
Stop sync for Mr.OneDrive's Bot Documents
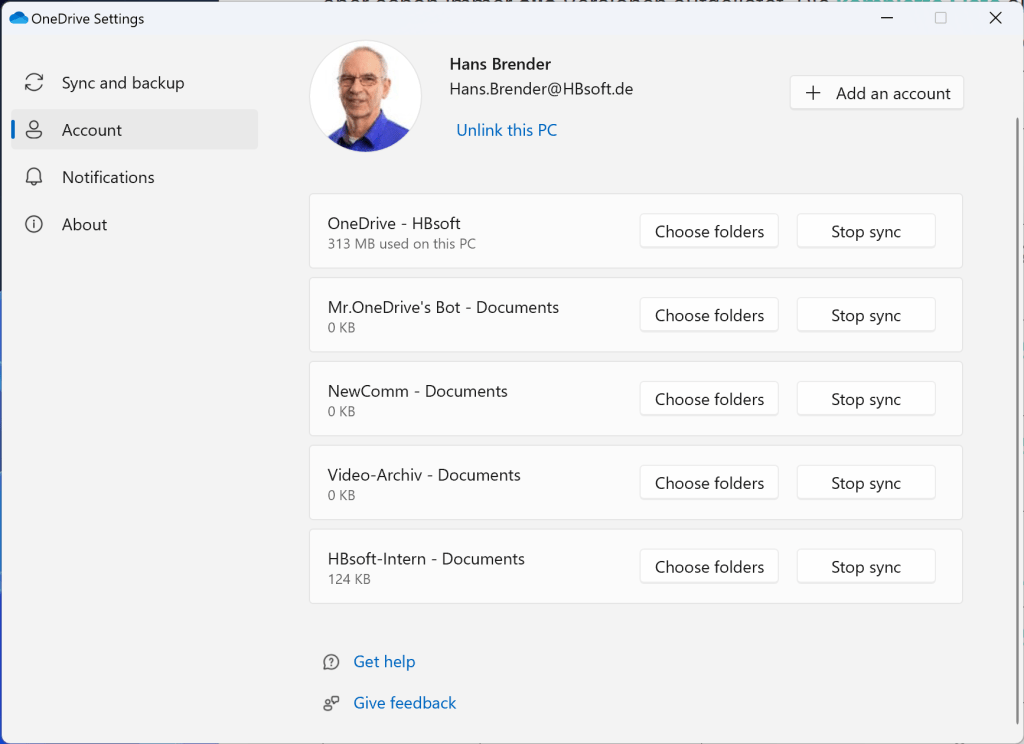[865, 316]
